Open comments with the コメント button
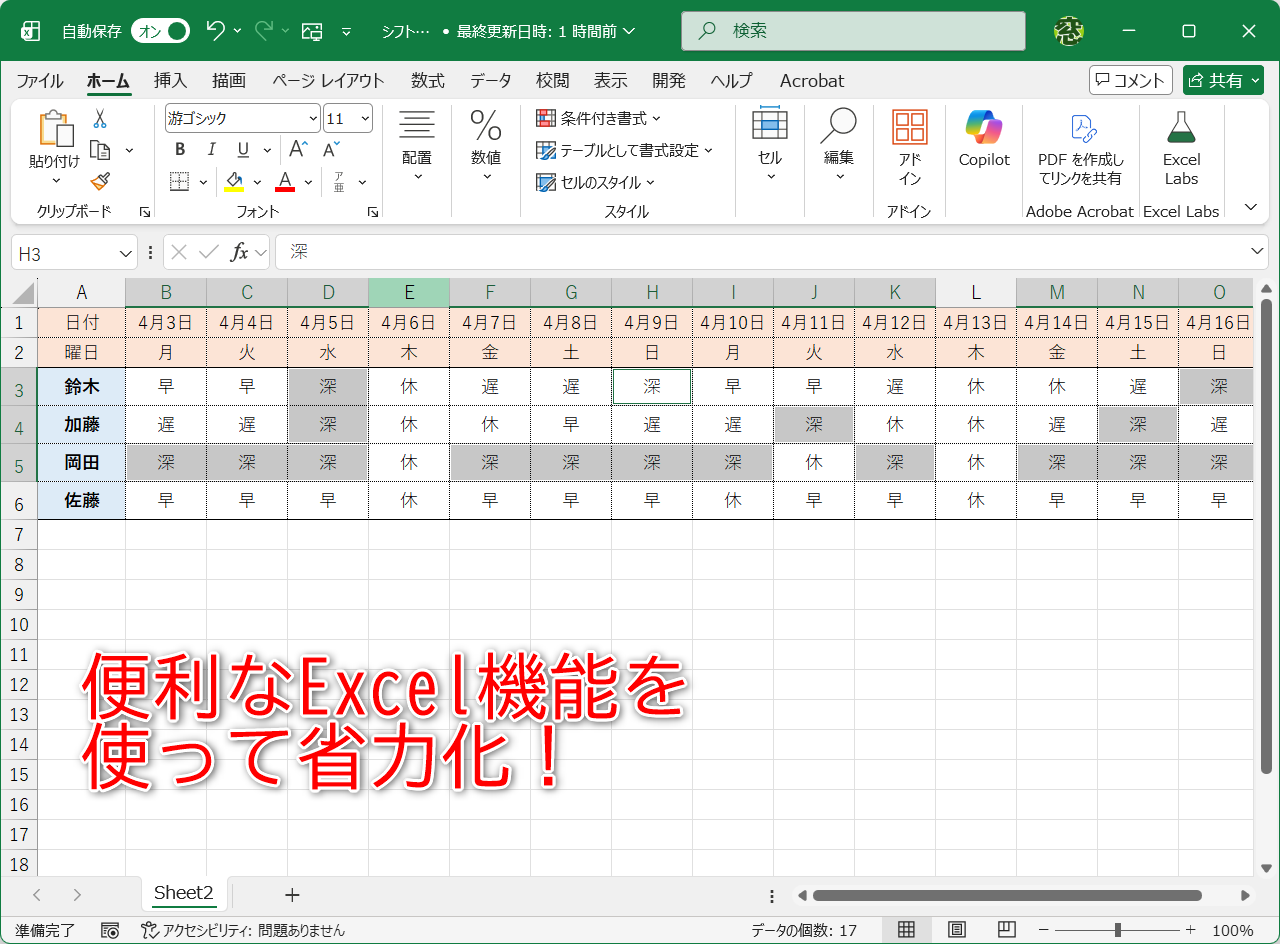Viewport: 1280px width, 944px height. tap(1130, 80)
